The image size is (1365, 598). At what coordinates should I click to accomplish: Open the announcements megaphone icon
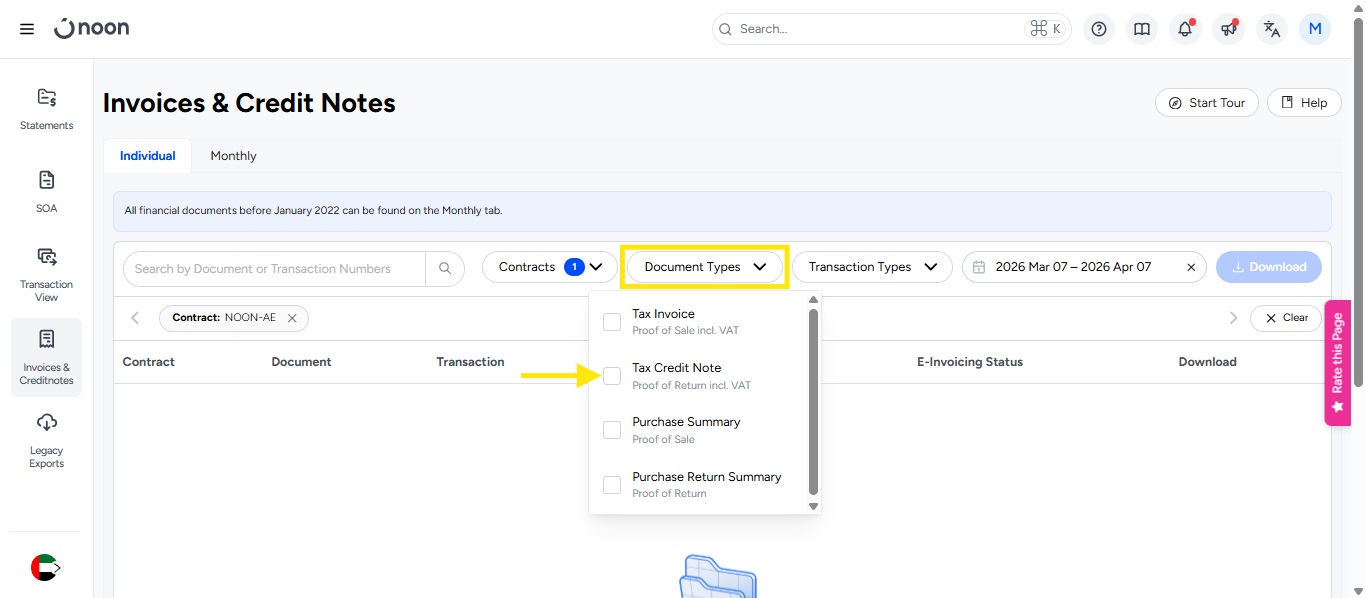click(1228, 29)
